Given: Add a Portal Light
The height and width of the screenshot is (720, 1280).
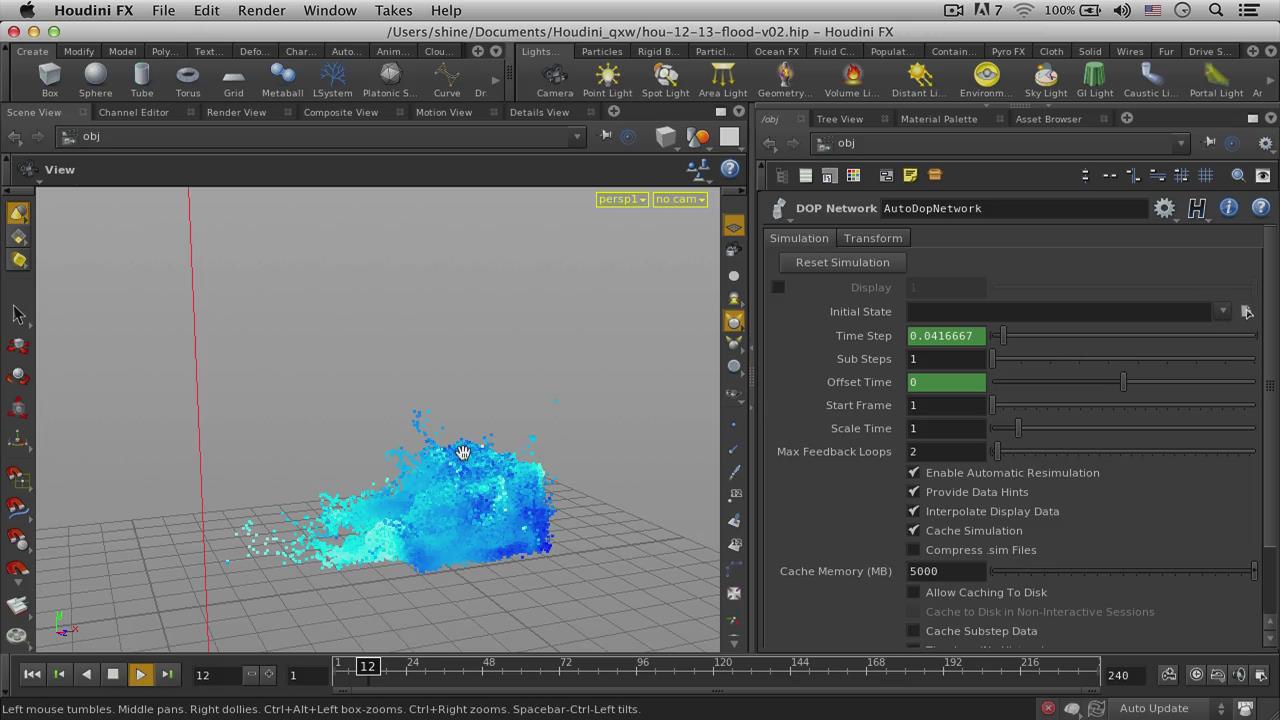Looking at the screenshot, I should 1216,79.
